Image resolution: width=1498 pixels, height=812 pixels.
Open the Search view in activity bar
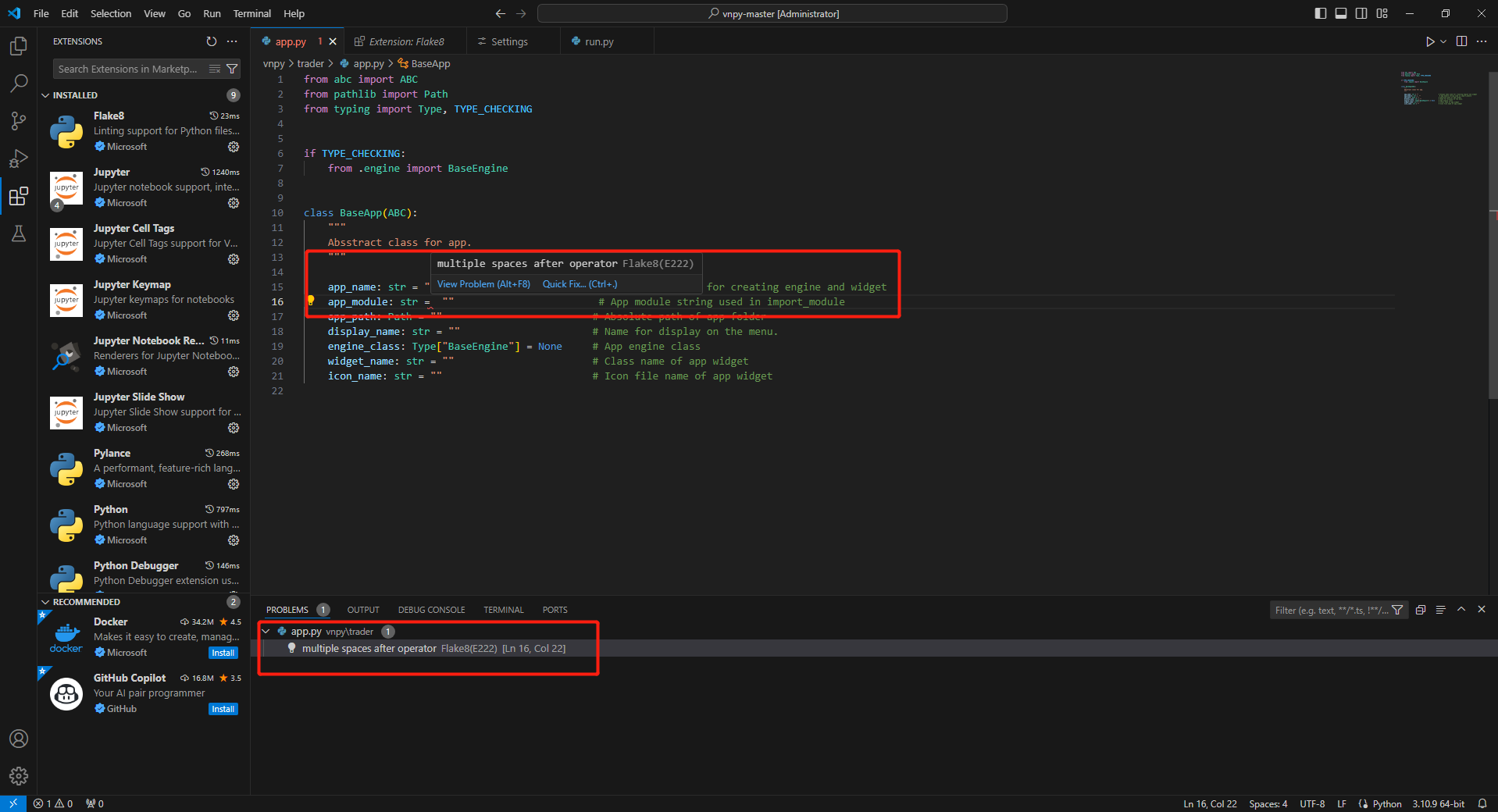point(19,83)
